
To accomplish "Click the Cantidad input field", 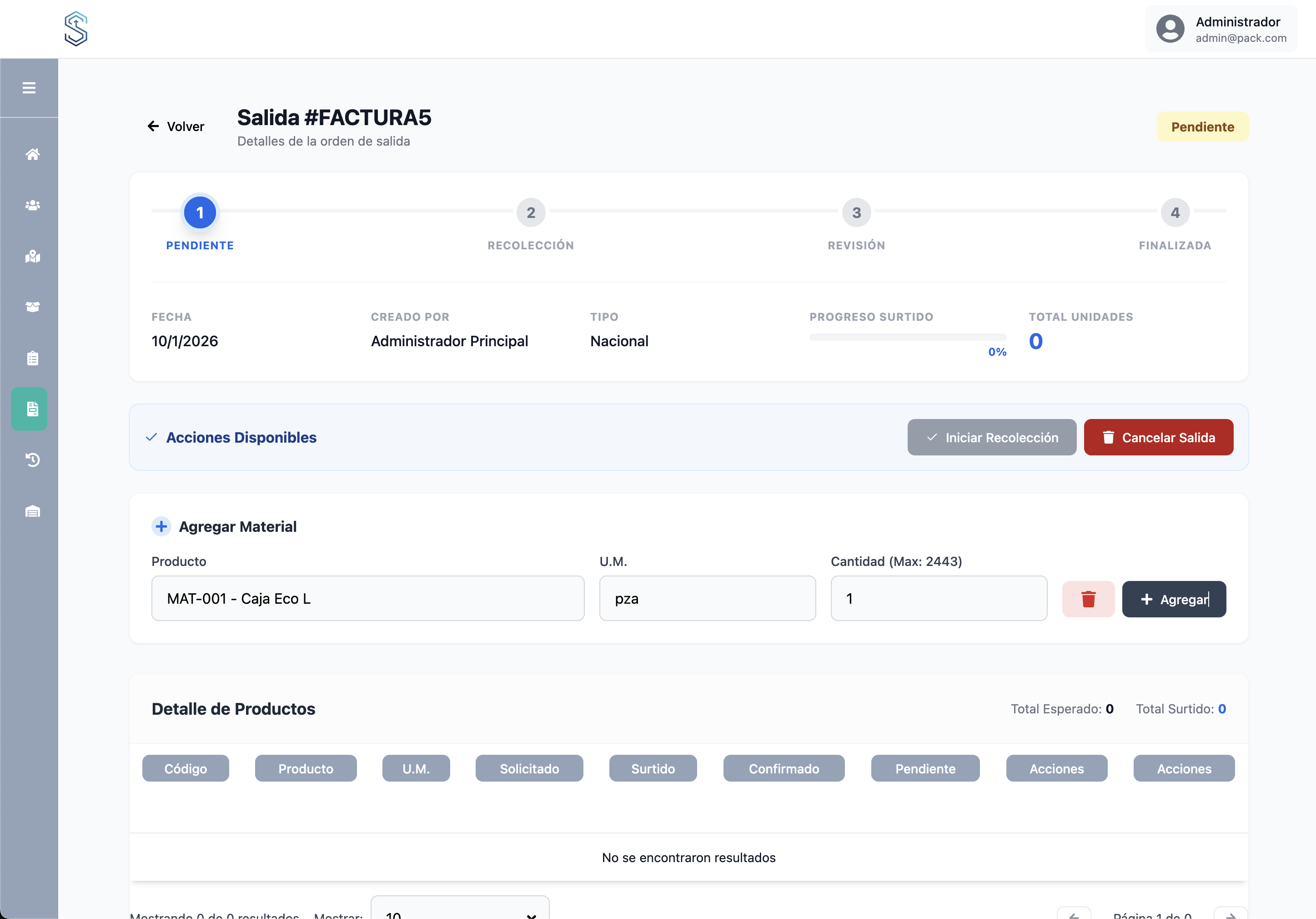I will point(938,599).
